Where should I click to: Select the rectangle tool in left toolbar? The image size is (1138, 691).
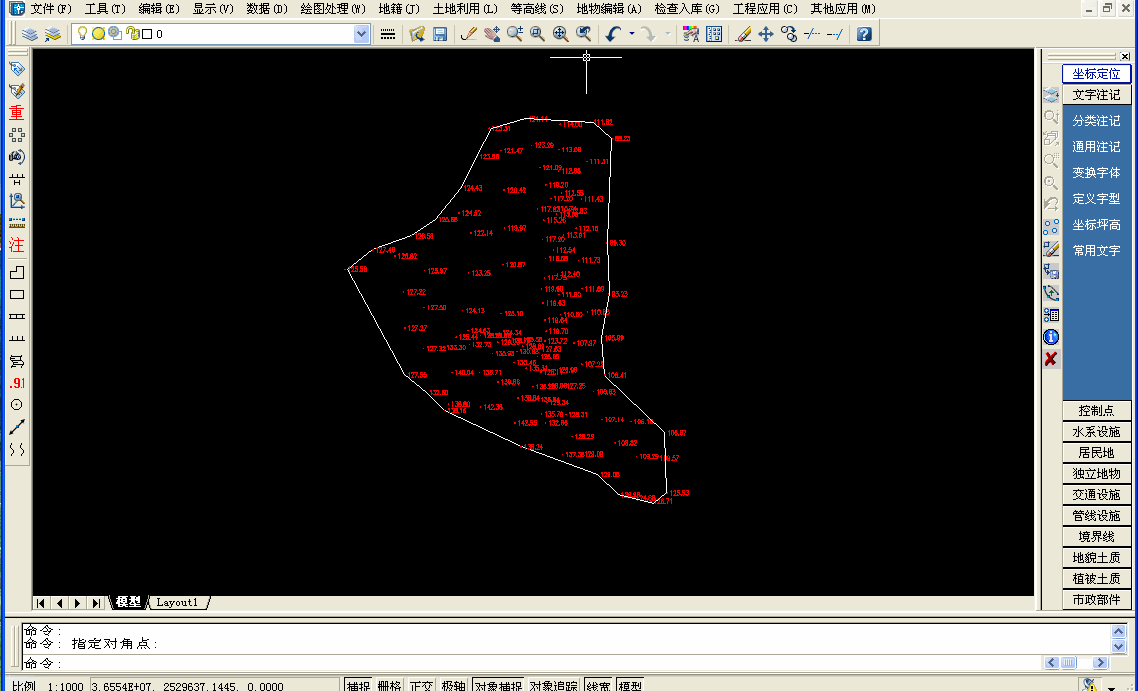coord(16,295)
